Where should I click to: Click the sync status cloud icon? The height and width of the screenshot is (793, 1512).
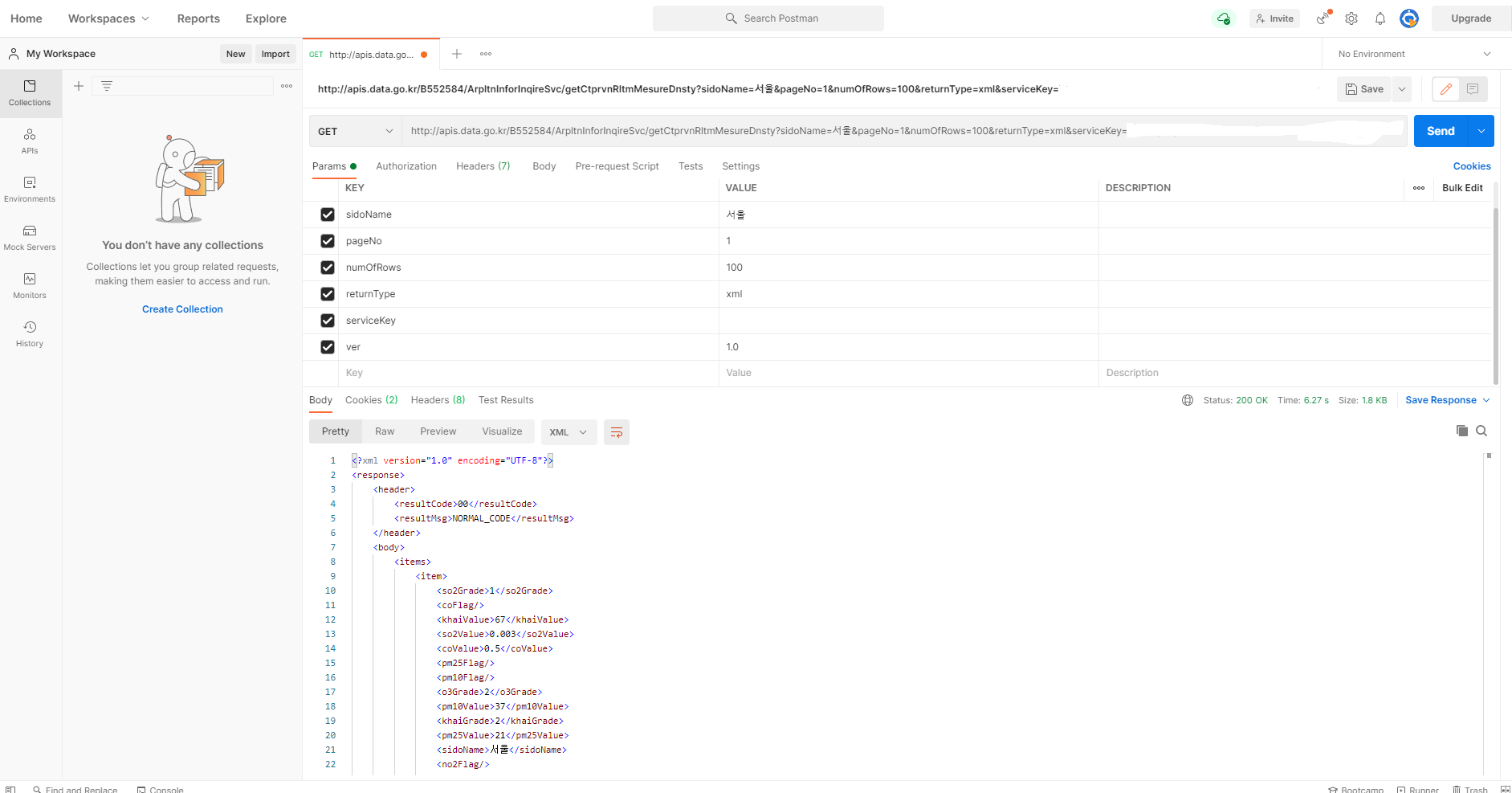[1224, 18]
